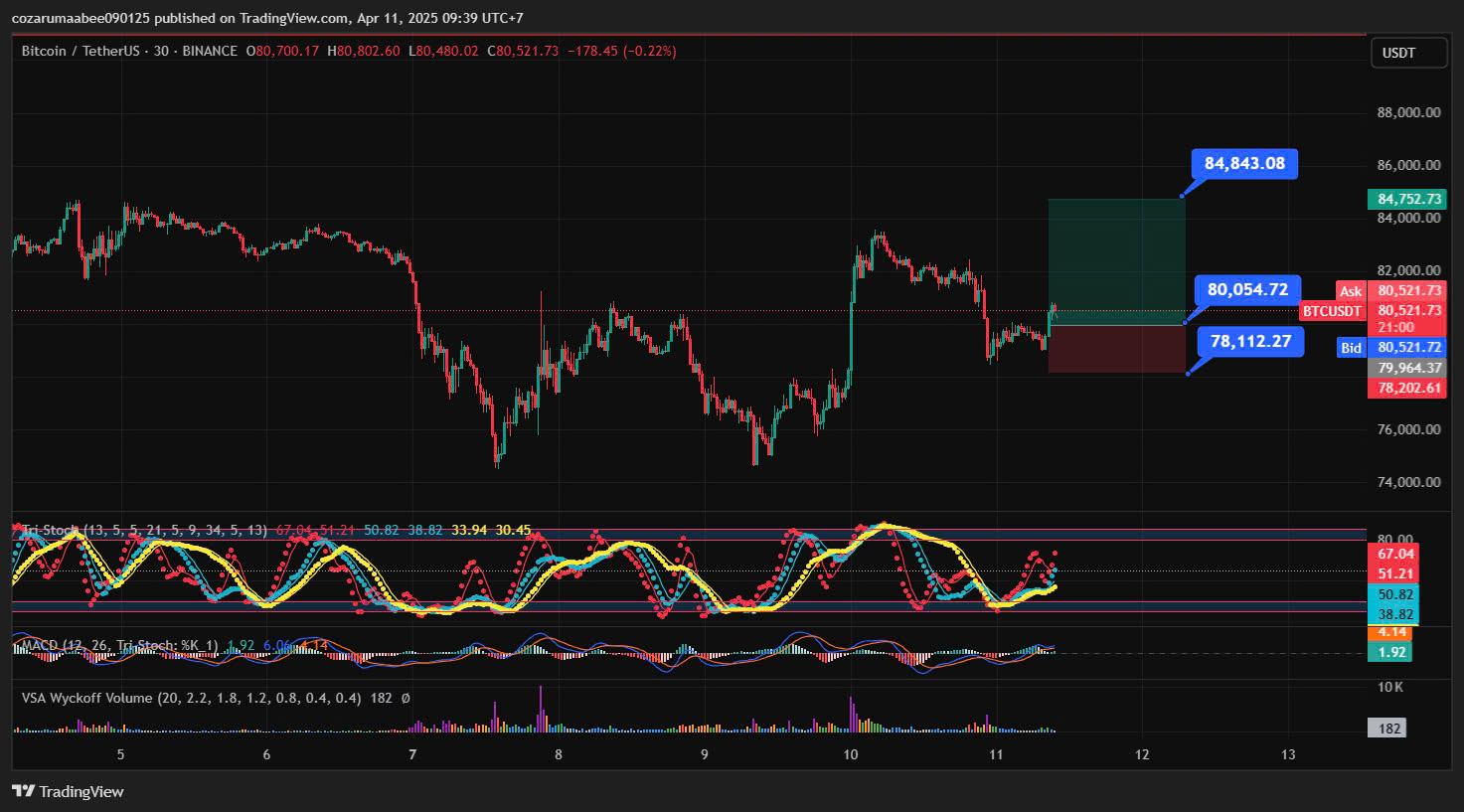The width and height of the screenshot is (1464, 812).
Task: Click date 10 on the time axis
Action: click(851, 754)
